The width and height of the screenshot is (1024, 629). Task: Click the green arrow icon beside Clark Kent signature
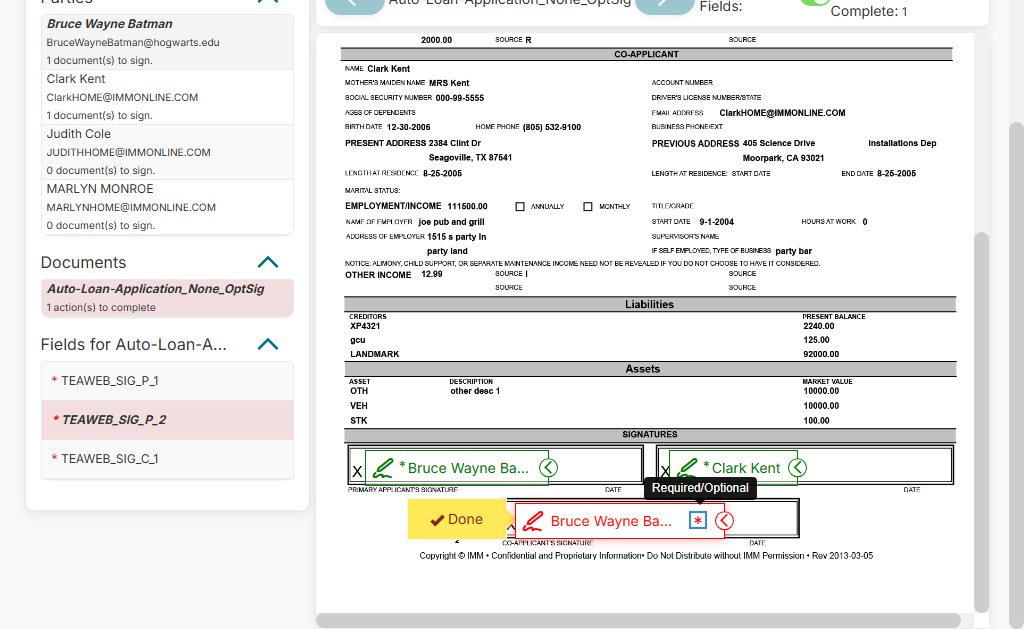[x=797, y=468]
